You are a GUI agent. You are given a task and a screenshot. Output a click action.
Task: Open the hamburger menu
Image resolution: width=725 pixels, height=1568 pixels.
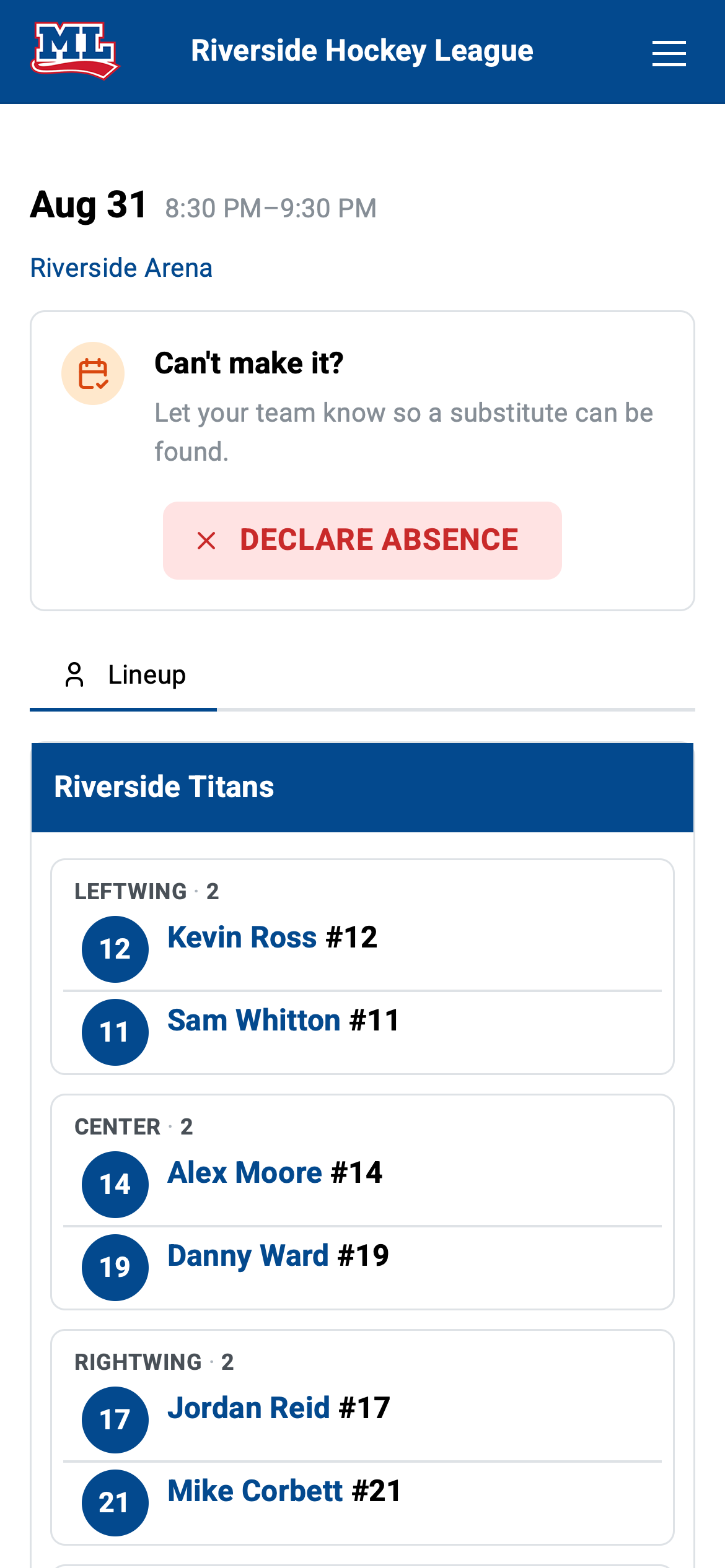pyautogui.click(x=669, y=53)
